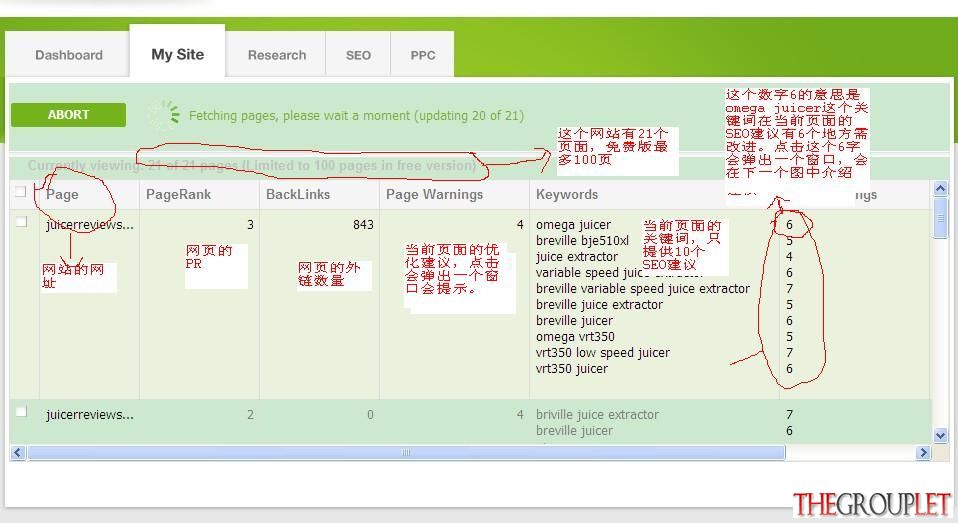Select the breville bje510xl keyword
Image resolution: width=958 pixels, height=523 pixels.
tap(582, 241)
